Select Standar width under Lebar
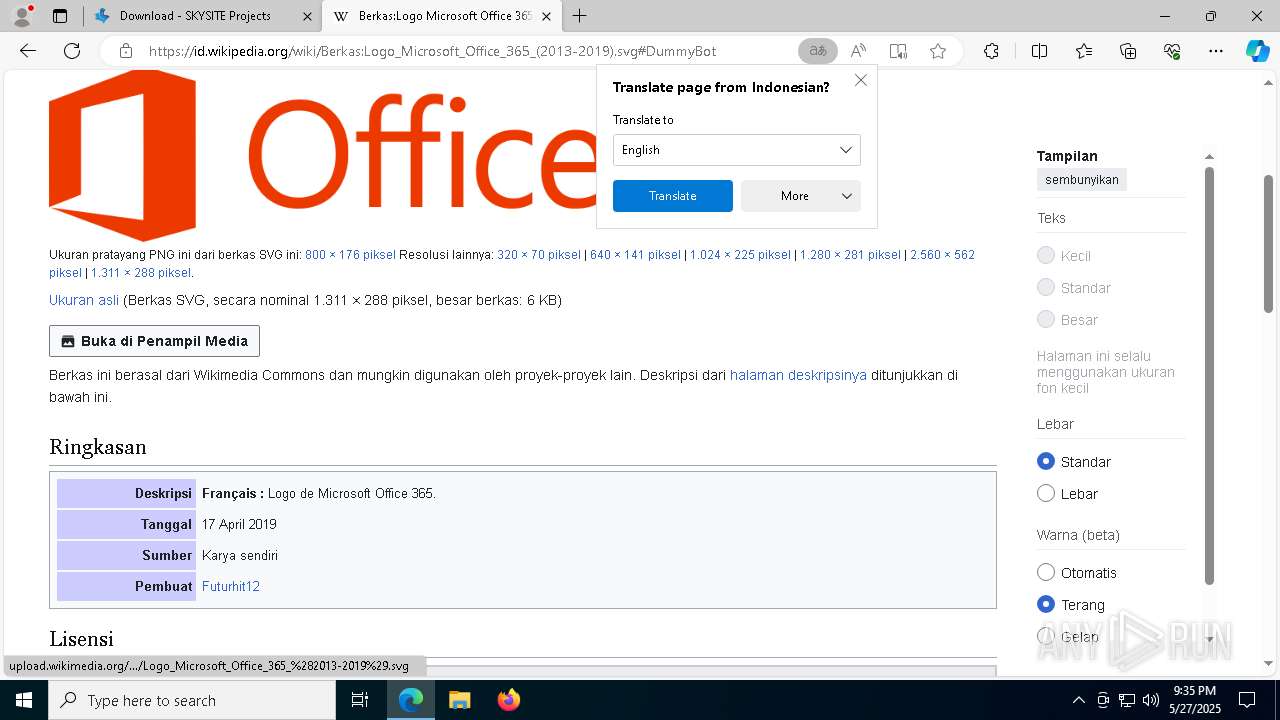 point(1046,461)
